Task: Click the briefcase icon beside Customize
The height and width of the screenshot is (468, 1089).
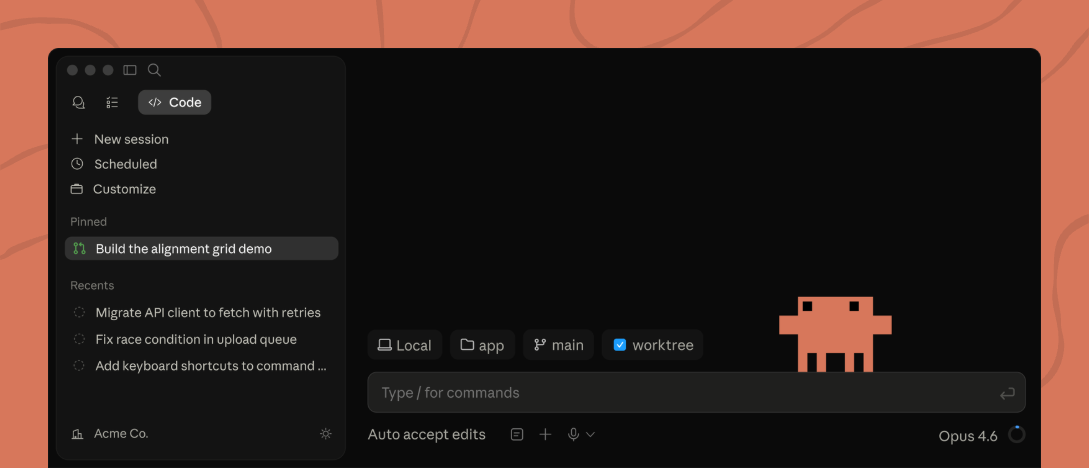Action: coord(77,190)
